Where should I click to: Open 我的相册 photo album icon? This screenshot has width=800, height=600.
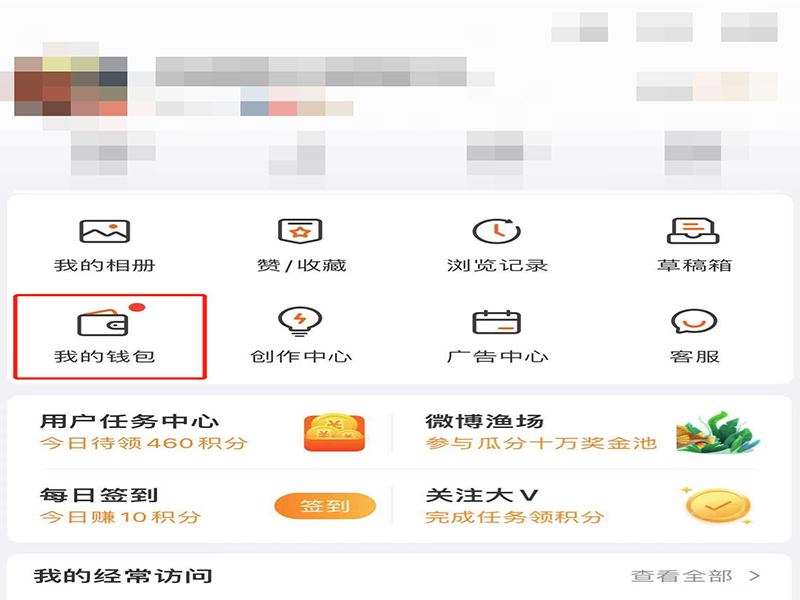tap(105, 232)
